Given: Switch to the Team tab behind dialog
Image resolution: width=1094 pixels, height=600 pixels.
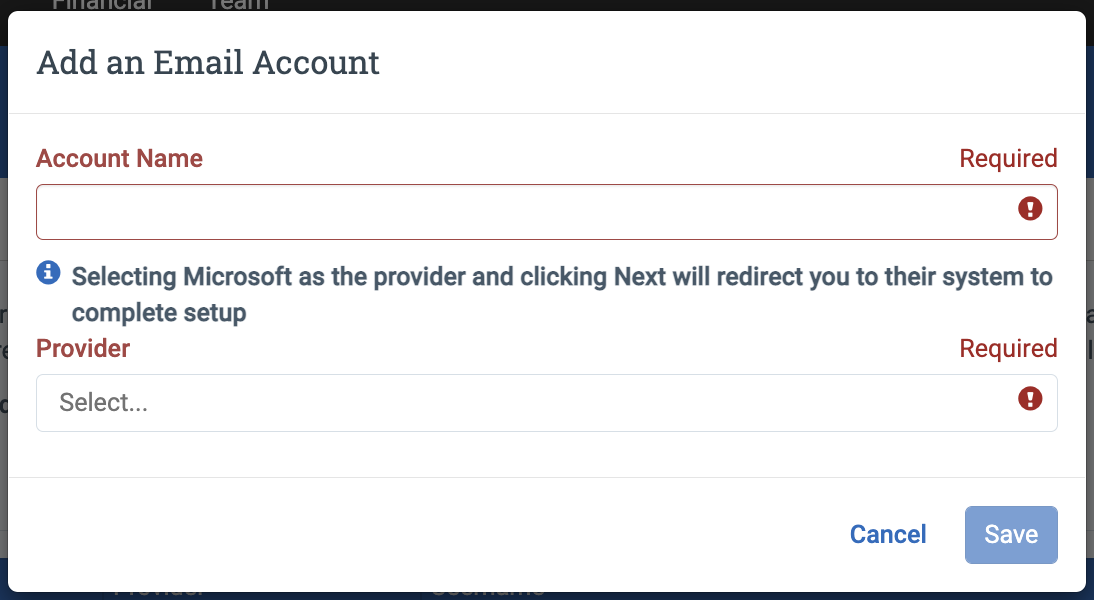Looking at the screenshot, I should coord(238,5).
